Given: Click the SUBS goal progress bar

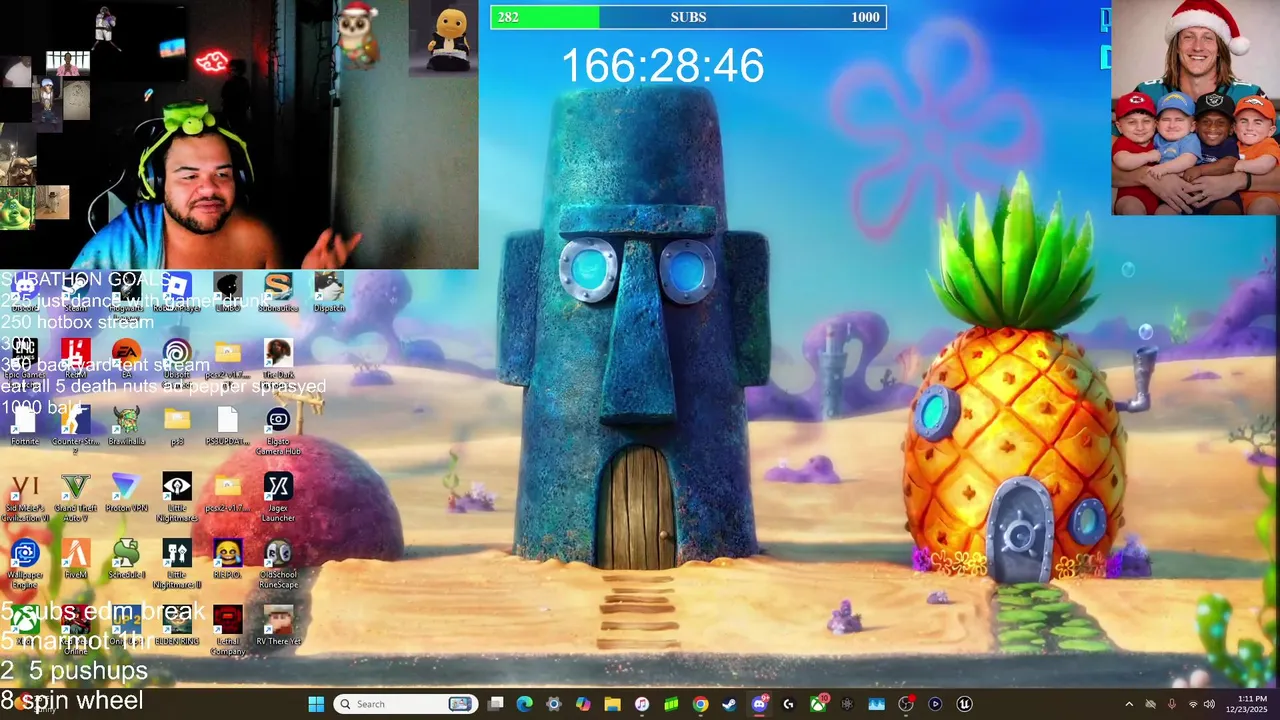Looking at the screenshot, I should click(x=688, y=17).
